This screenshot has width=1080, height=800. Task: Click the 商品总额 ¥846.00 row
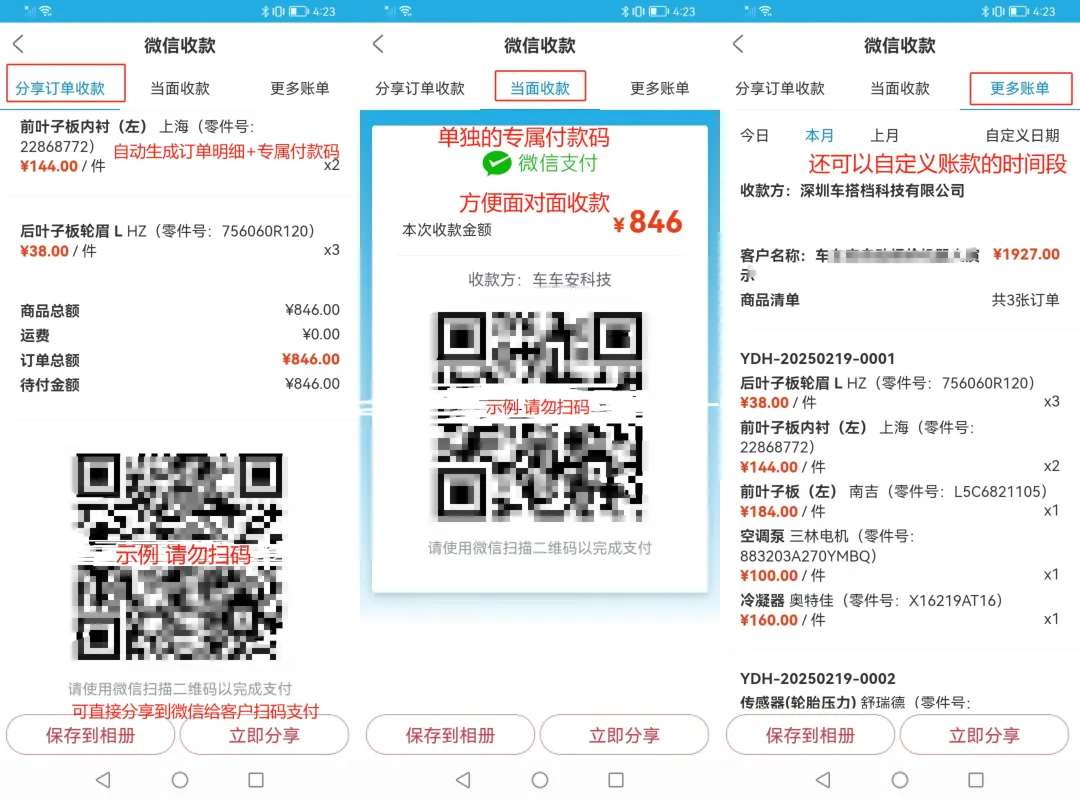pyautogui.click(x=180, y=310)
